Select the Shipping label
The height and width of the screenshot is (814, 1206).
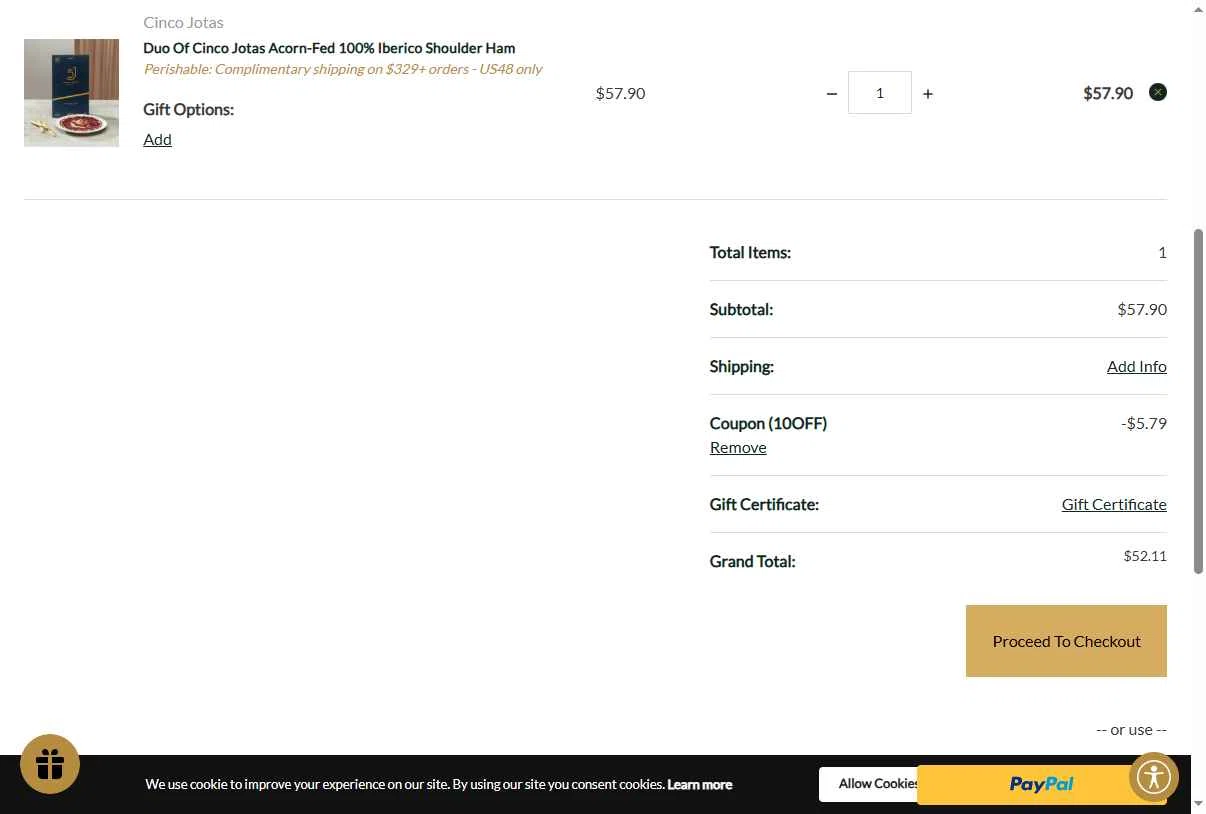coord(741,366)
